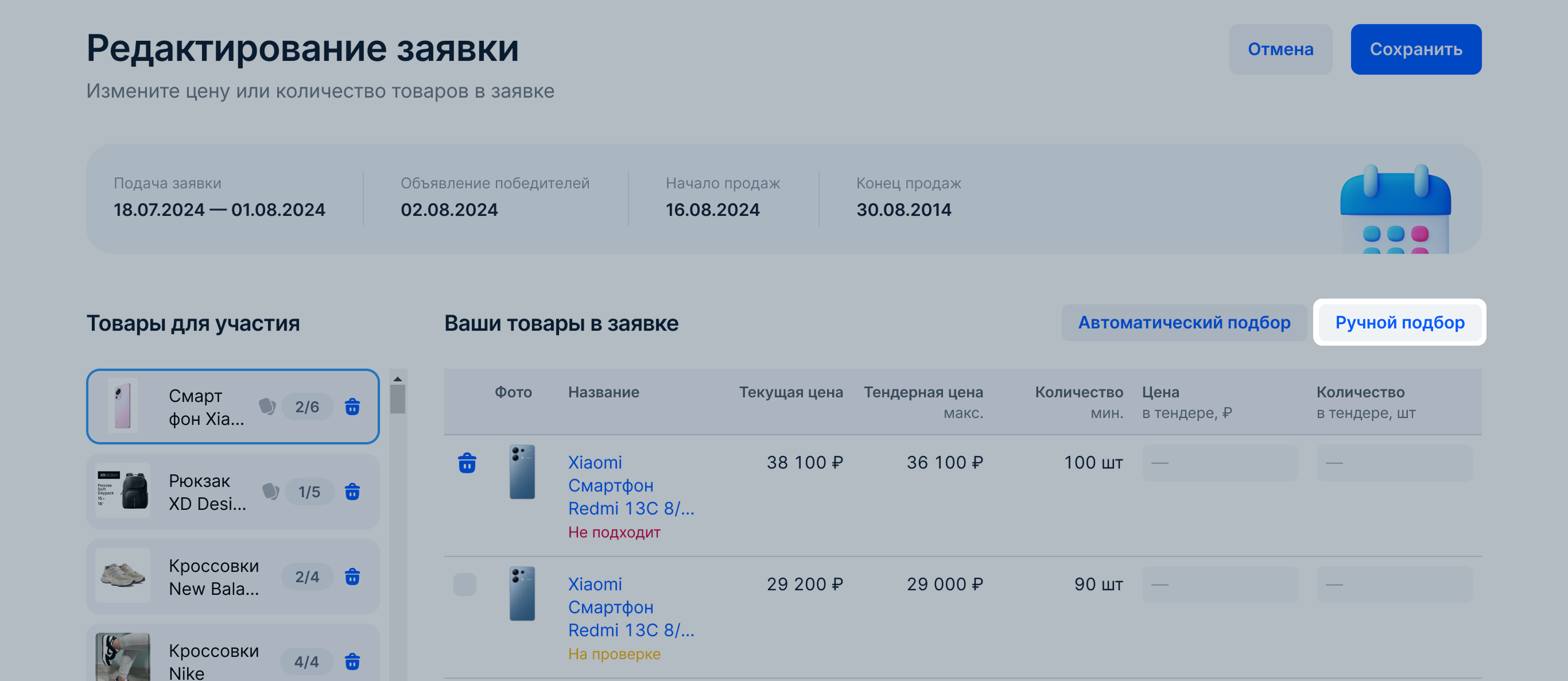Focus tender price field in first row
Image resolution: width=1568 pixels, height=681 pixels.
pos(1219,463)
